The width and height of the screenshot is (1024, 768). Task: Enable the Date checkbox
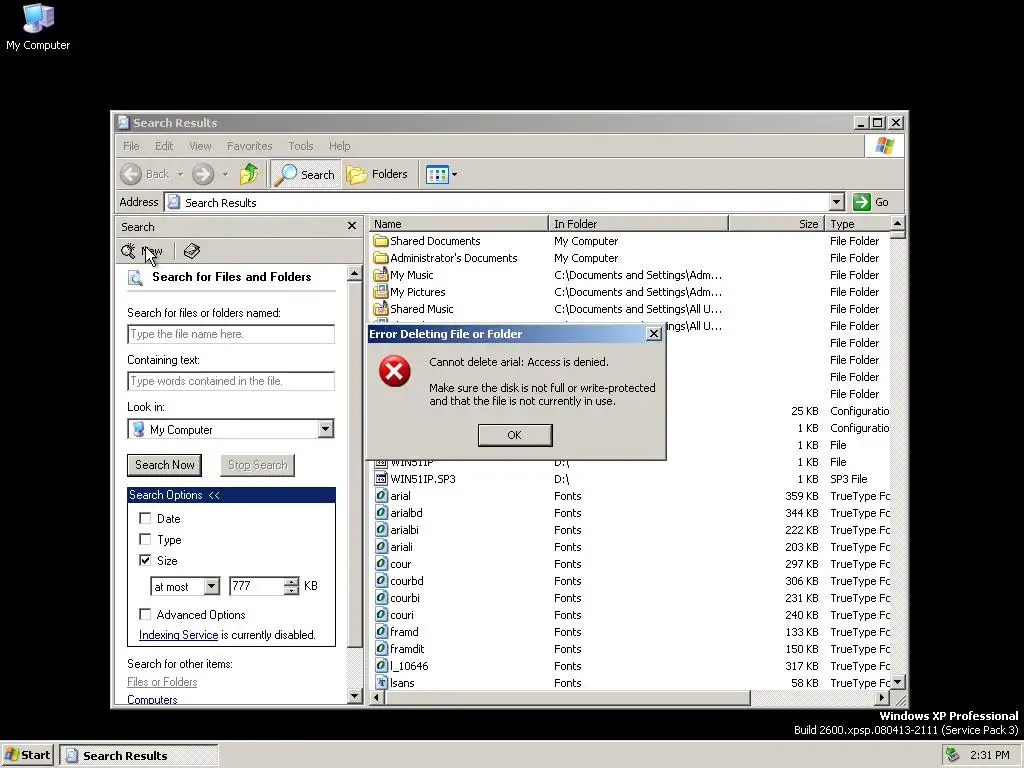point(145,519)
